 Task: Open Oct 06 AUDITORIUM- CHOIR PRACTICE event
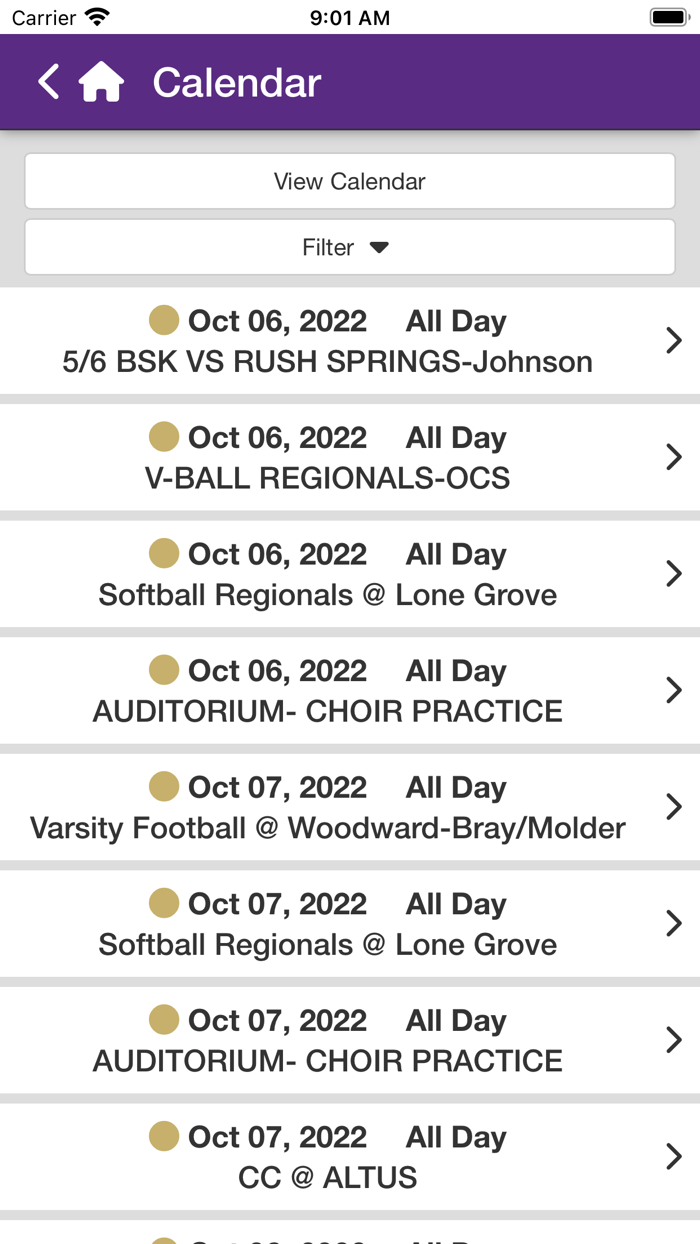[328, 710]
